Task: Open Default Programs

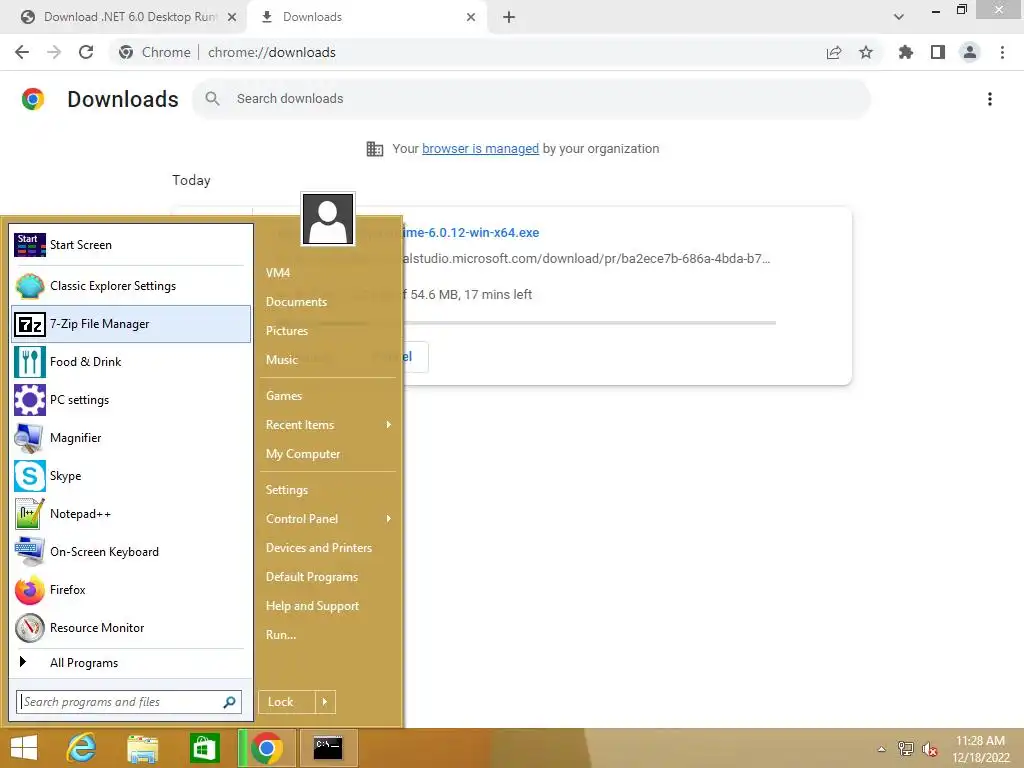Action: click(328, 577)
